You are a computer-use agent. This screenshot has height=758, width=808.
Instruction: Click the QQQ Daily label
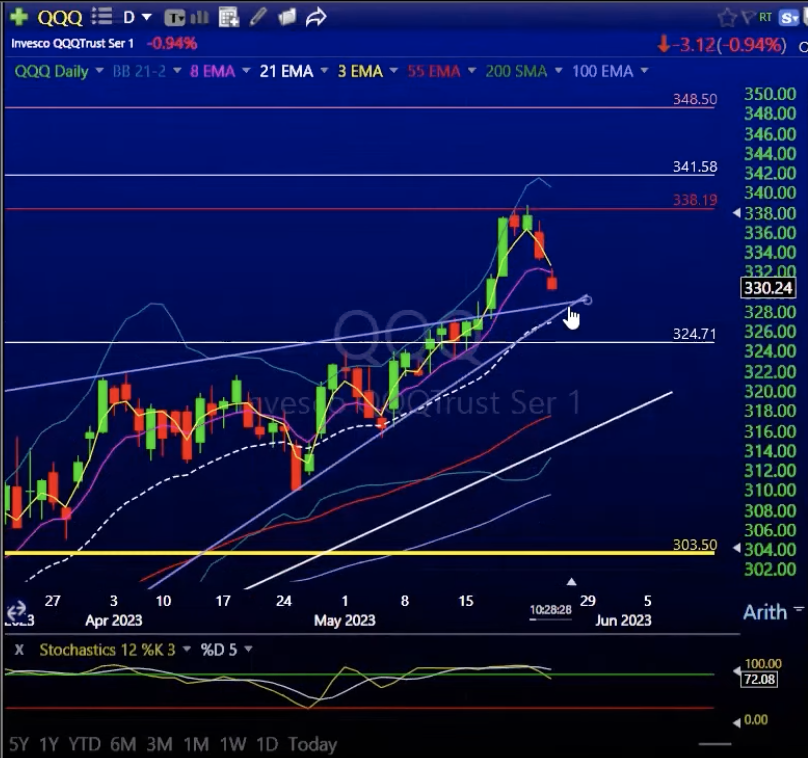coord(52,71)
